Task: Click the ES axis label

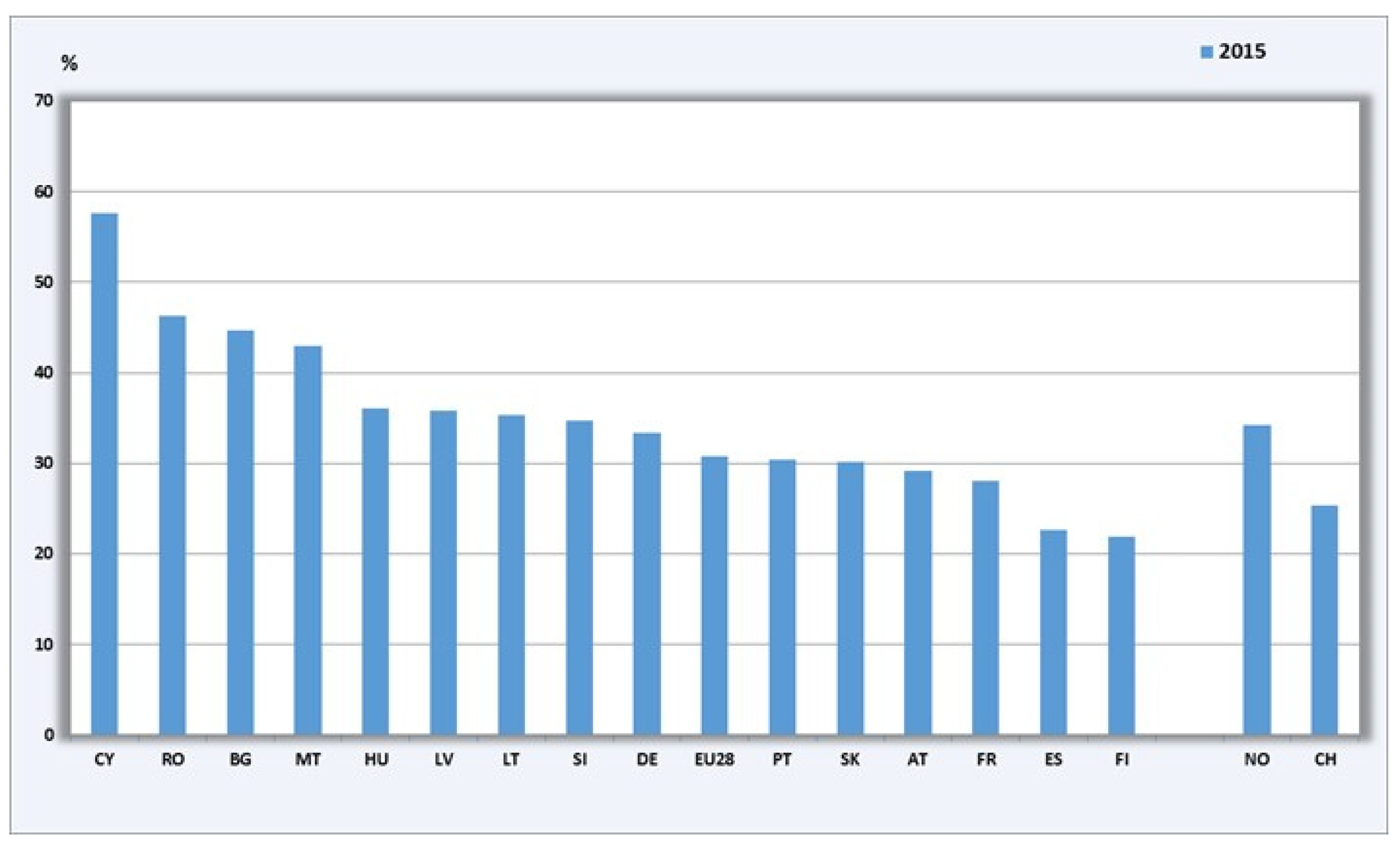Action: coord(1053,759)
